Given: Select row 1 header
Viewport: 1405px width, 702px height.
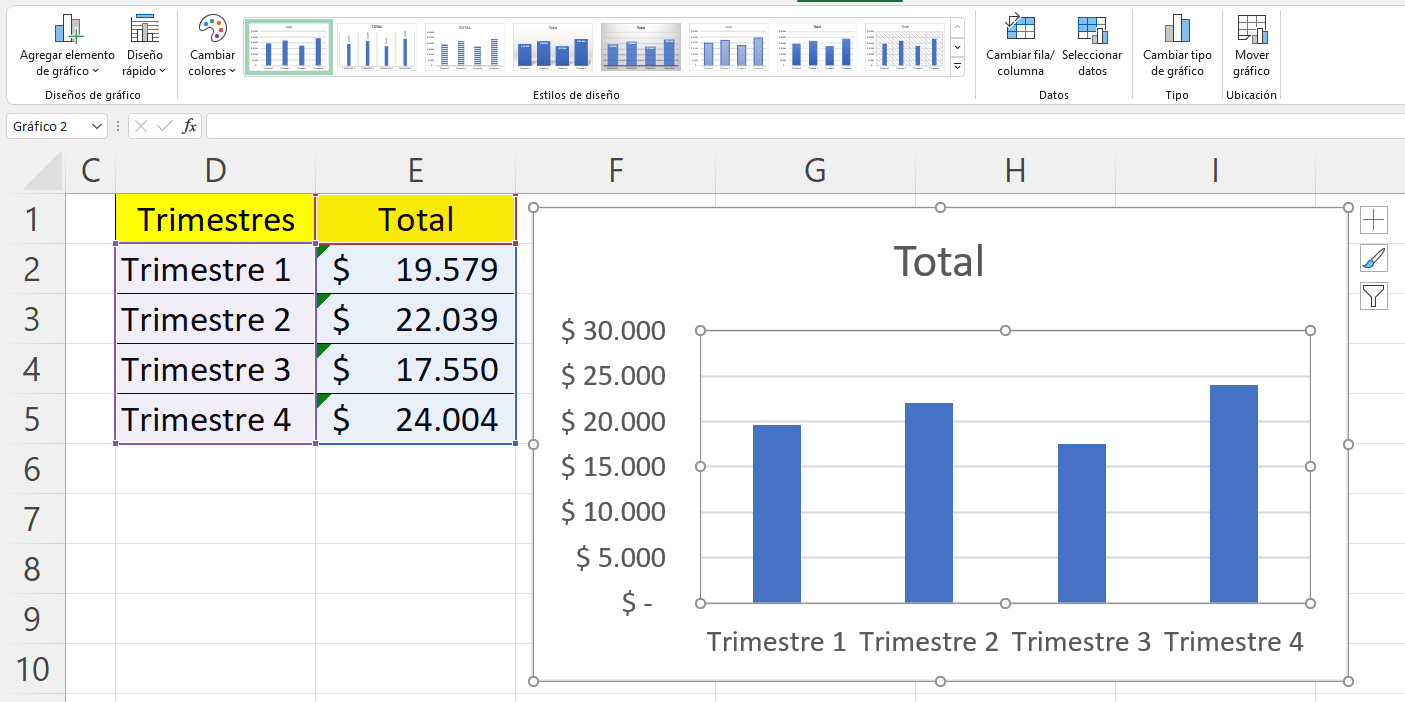Looking at the screenshot, I should point(32,219).
